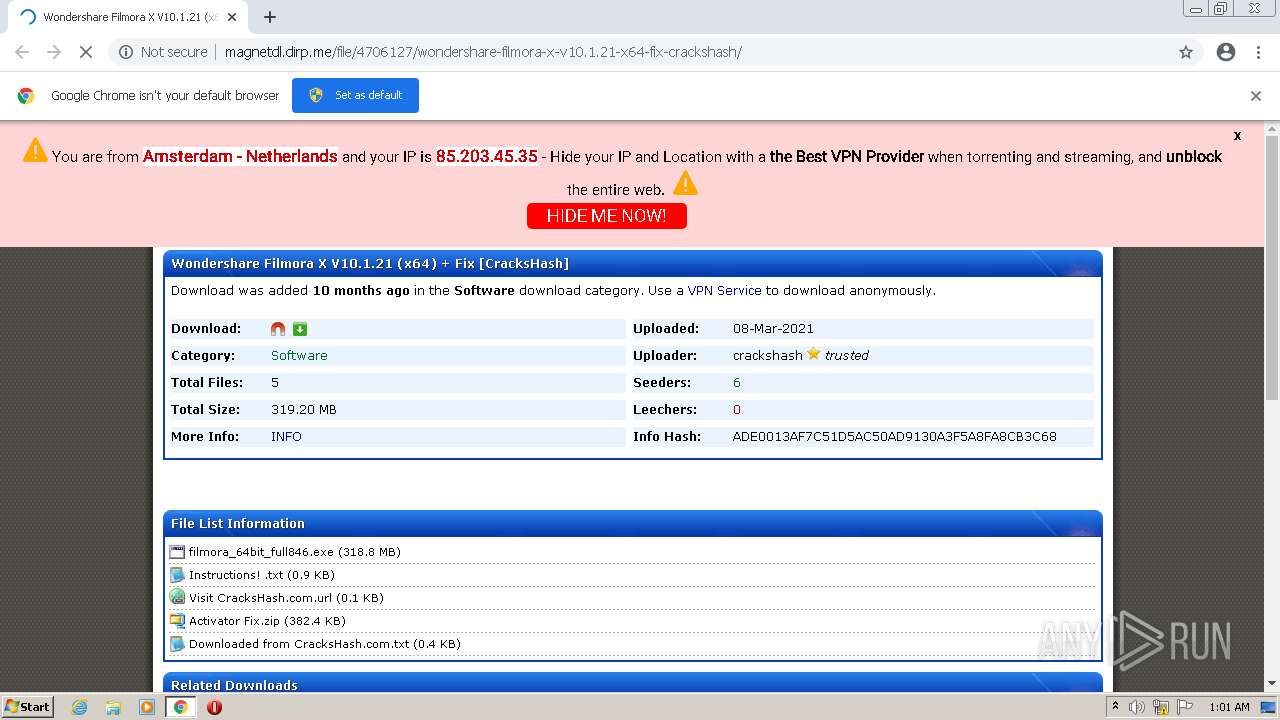Image resolution: width=1280 pixels, height=720 pixels.
Task: Click the scrollbar down arrow
Action: (1272, 684)
